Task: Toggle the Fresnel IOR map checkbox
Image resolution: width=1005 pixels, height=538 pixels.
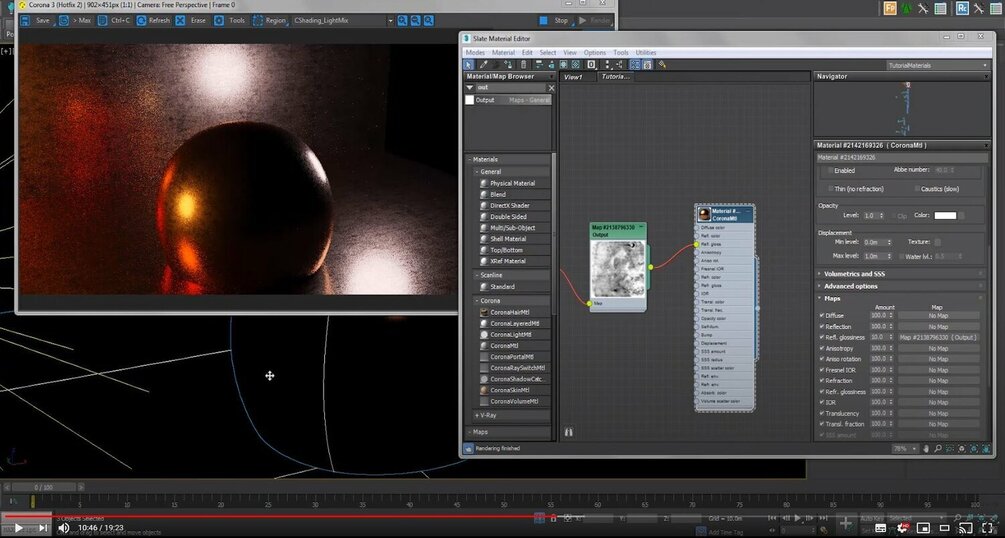Action: tap(822, 370)
